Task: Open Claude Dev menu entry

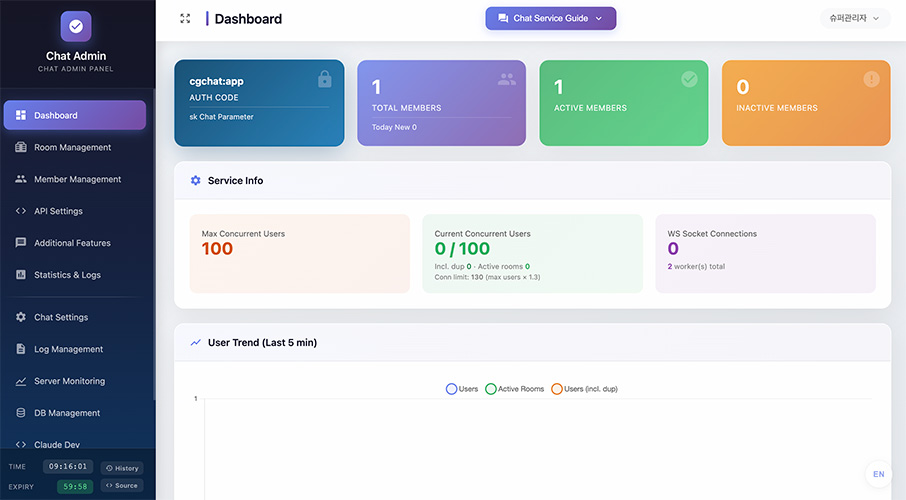Action: point(75,445)
